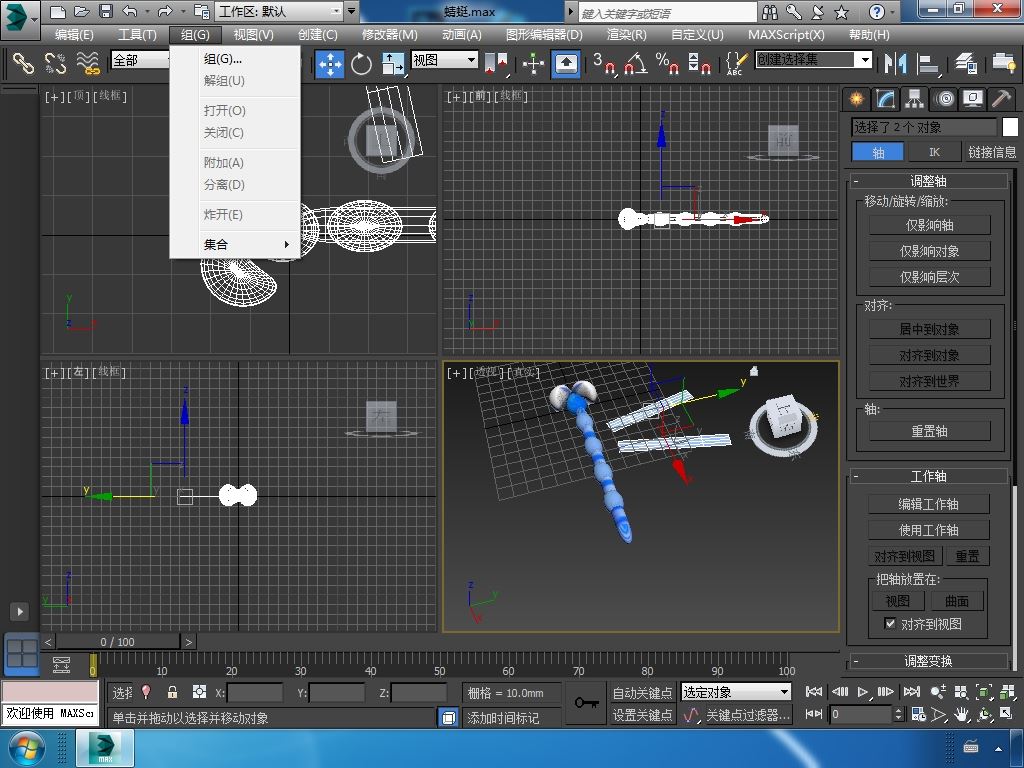Image resolution: width=1024 pixels, height=768 pixels.
Task: Click Zoom Extents All in viewport controls
Action: (x=1008, y=692)
